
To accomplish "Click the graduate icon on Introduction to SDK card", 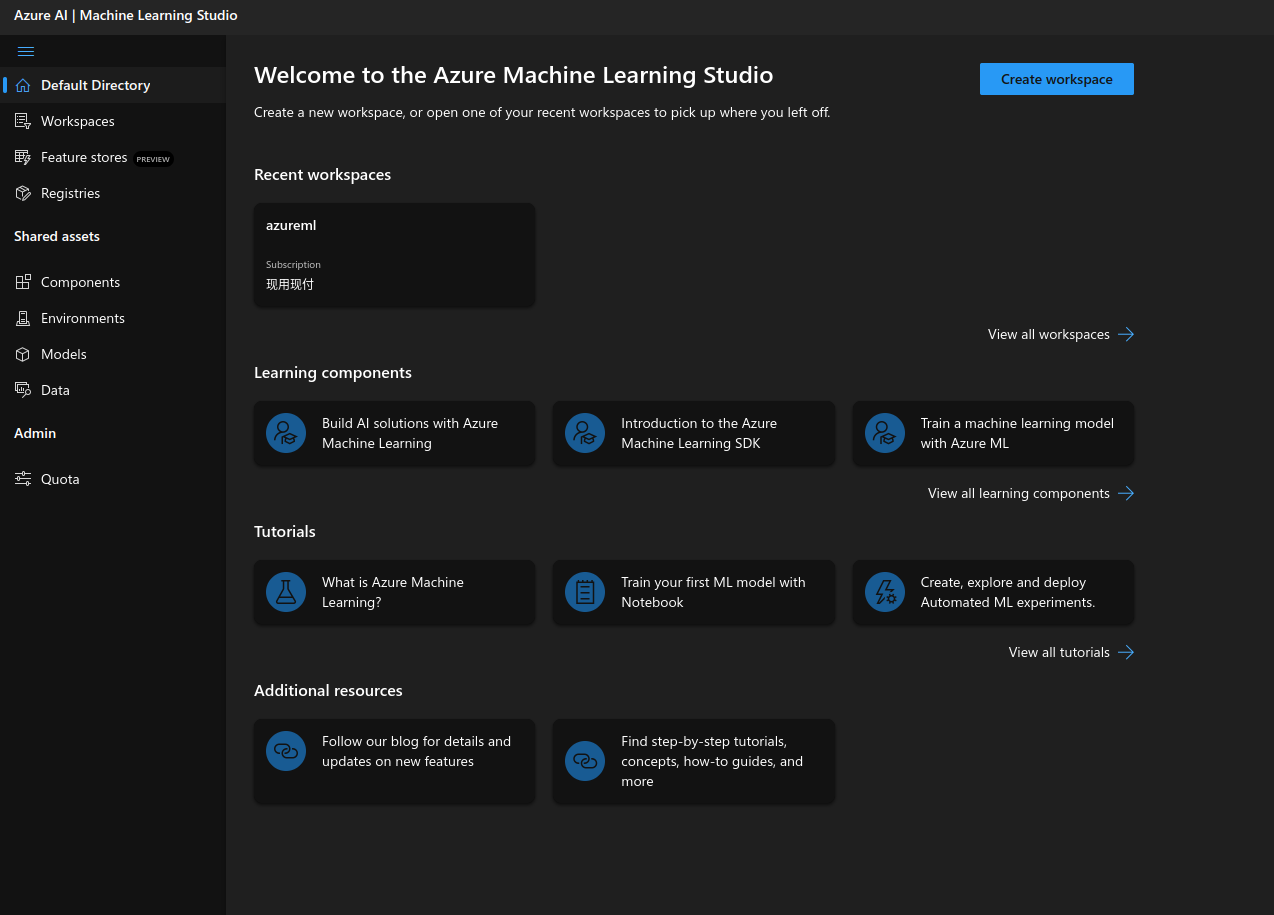I will [585, 433].
